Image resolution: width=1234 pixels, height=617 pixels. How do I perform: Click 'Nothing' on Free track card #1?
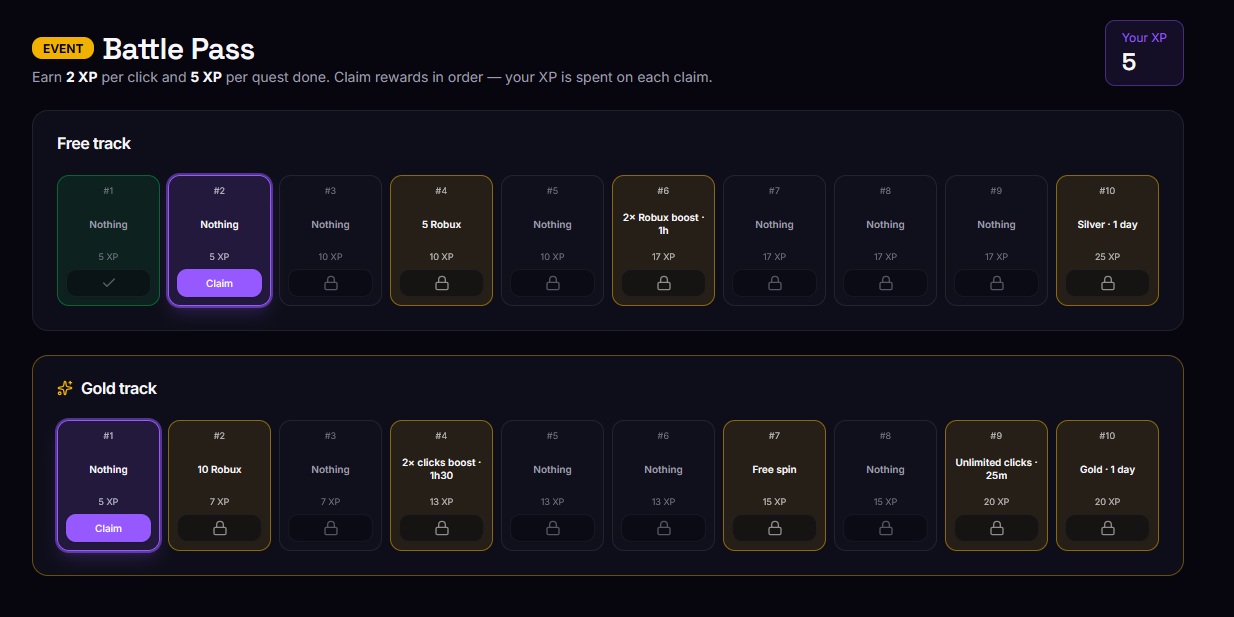pos(108,225)
